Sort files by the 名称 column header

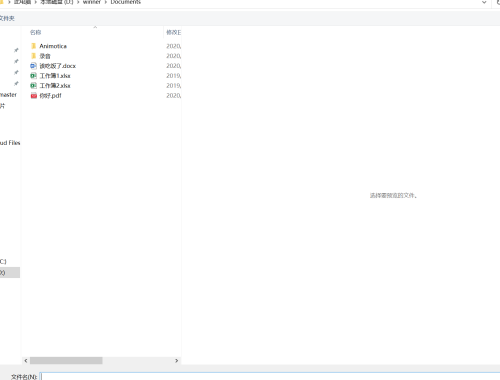pos(35,32)
